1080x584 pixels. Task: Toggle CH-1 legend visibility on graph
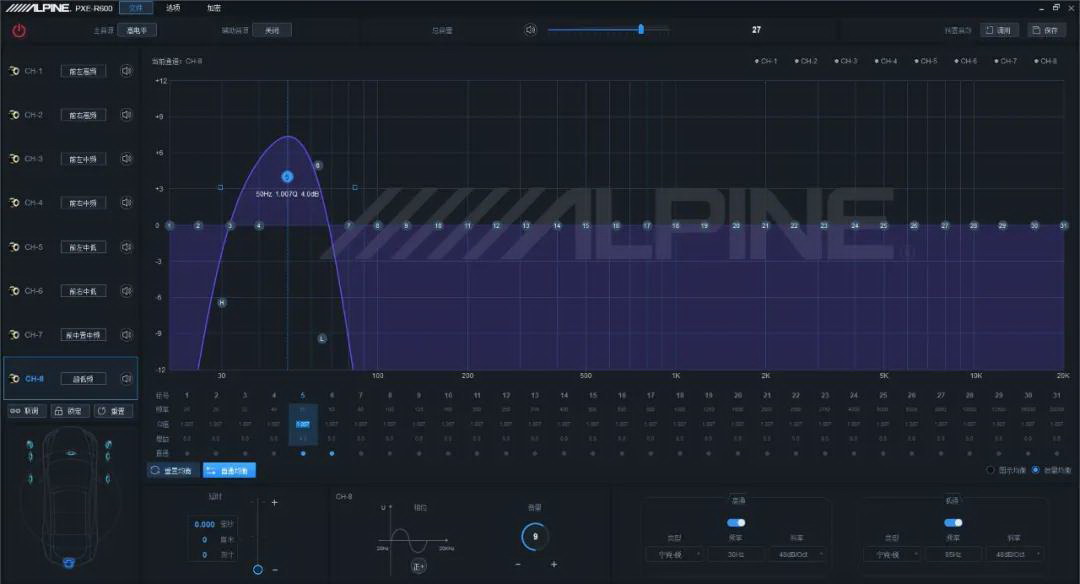click(x=766, y=61)
